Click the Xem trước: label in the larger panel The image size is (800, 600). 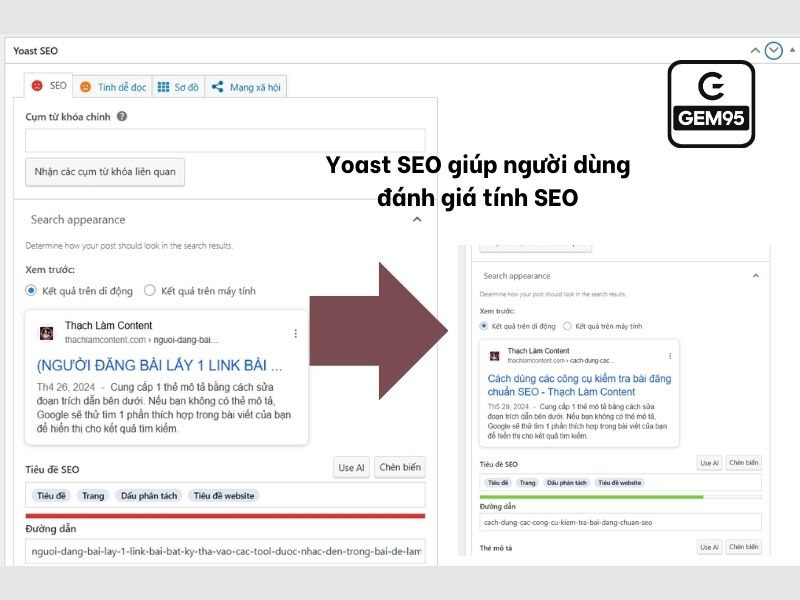[x=50, y=269]
